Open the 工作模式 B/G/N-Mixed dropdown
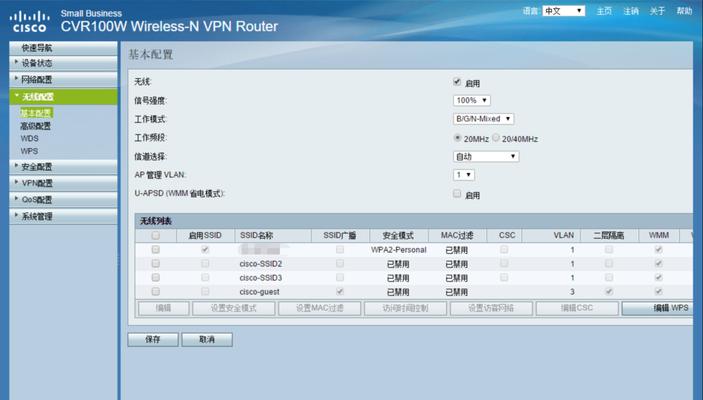703x400 pixels. (483, 119)
